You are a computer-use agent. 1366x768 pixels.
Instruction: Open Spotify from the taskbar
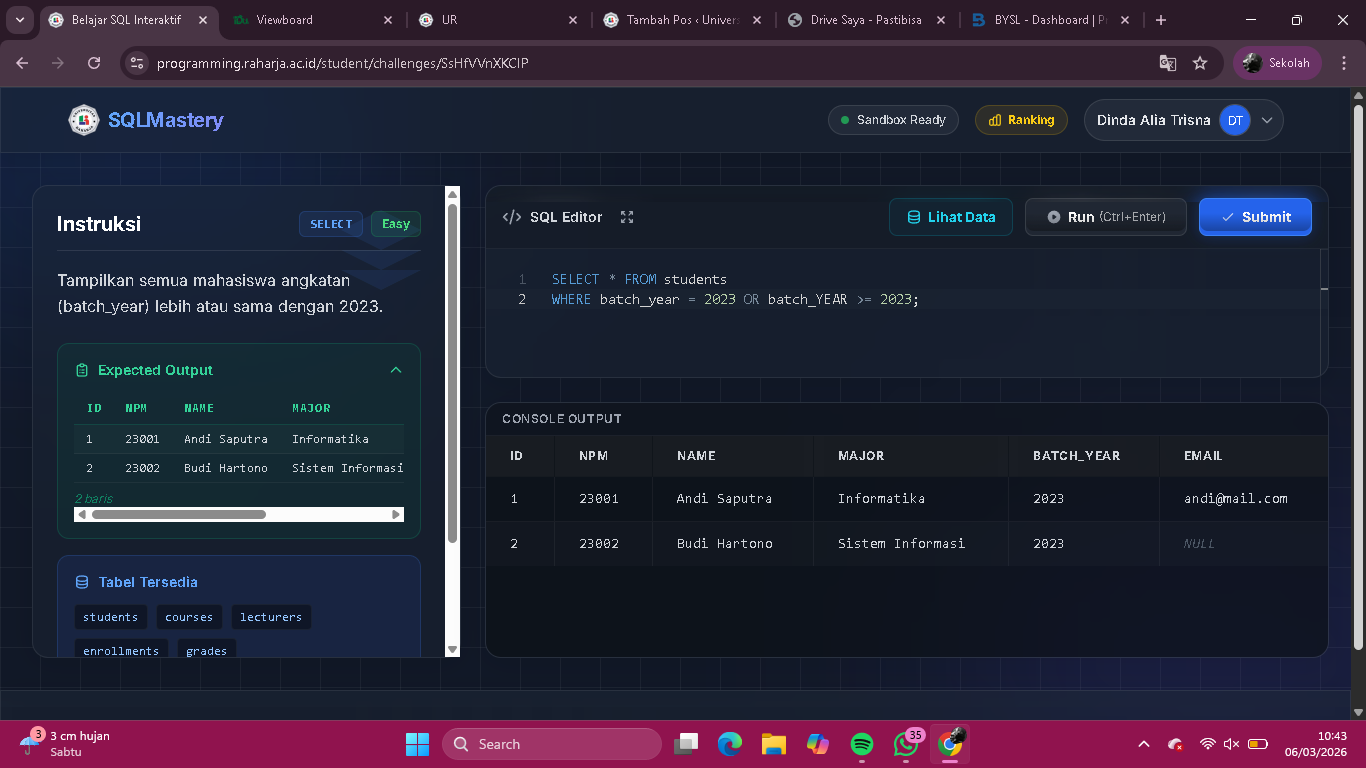[862, 744]
